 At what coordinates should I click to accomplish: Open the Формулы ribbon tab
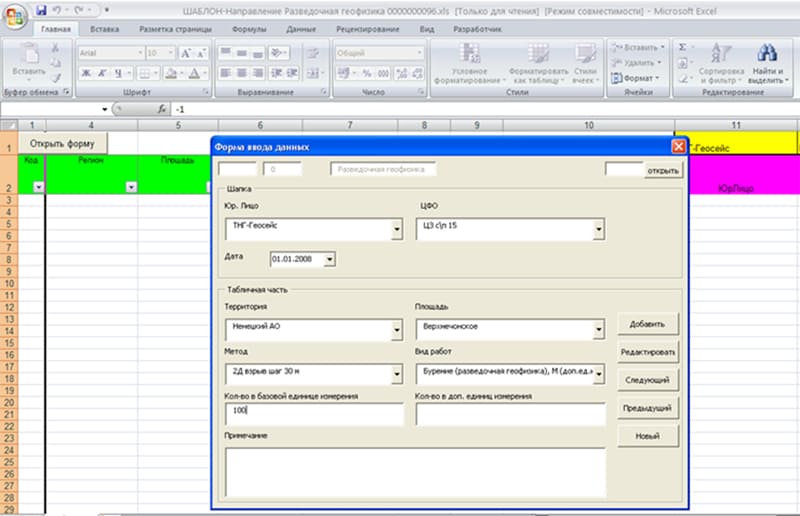(x=249, y=30)
